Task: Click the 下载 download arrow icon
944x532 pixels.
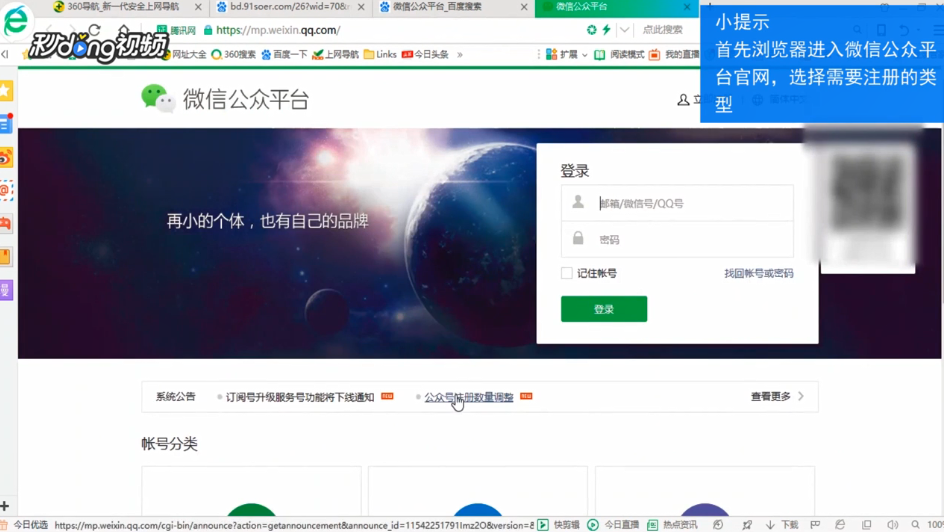Action: 770,525
